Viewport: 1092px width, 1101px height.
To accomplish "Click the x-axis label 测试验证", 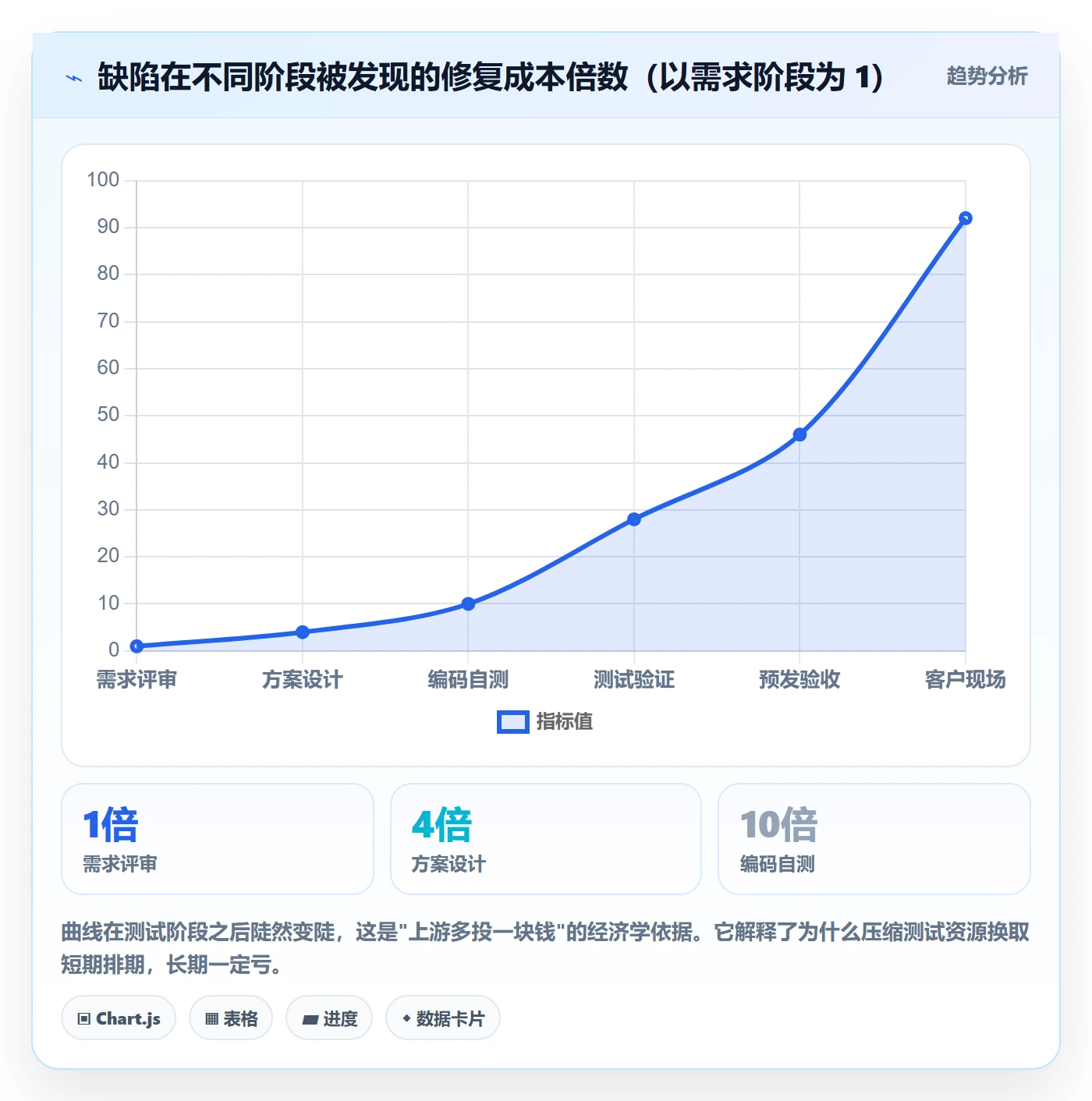I will [634, 680].
